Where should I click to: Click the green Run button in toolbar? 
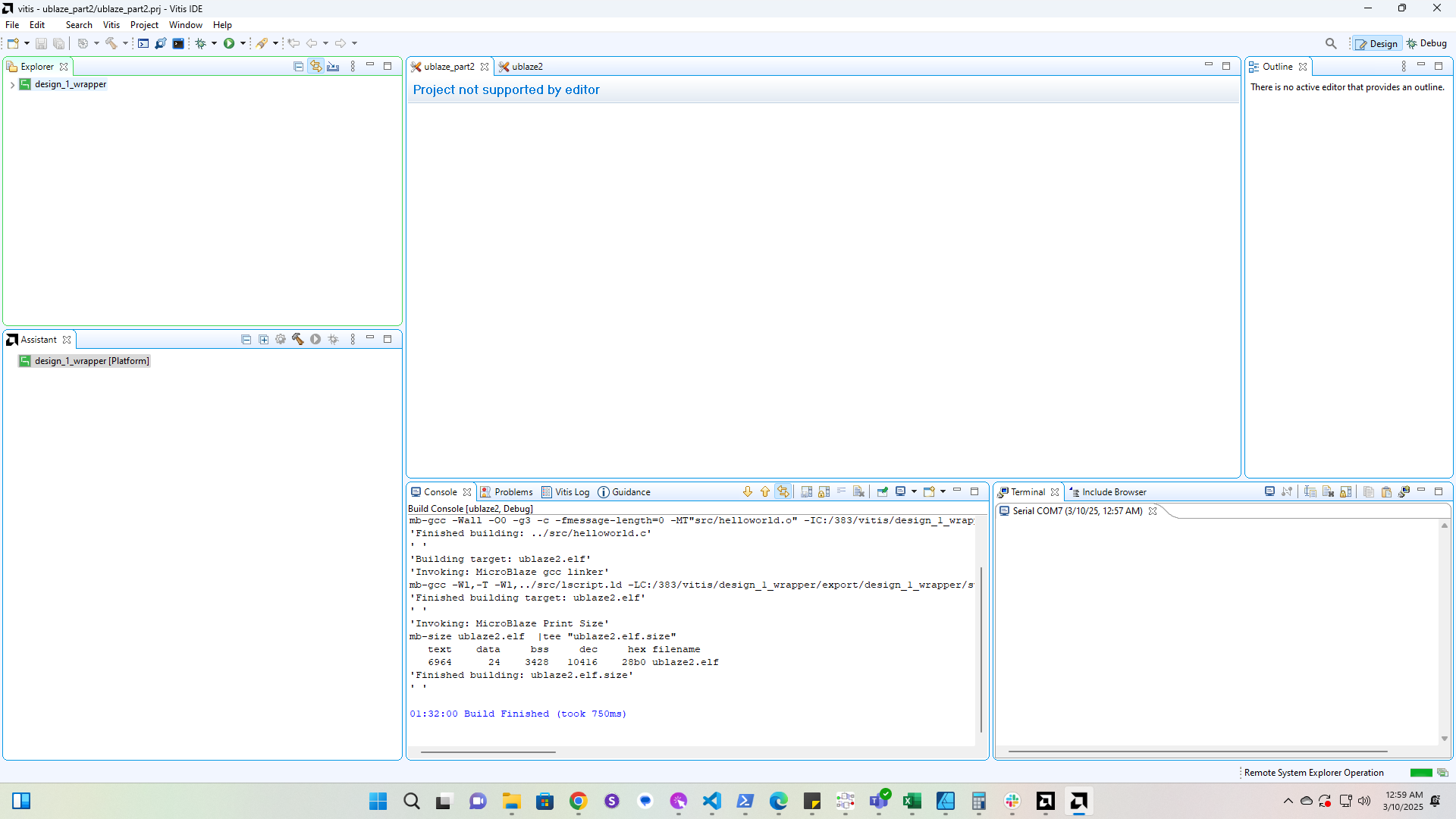pyautogui.click(x=228, y=43)
